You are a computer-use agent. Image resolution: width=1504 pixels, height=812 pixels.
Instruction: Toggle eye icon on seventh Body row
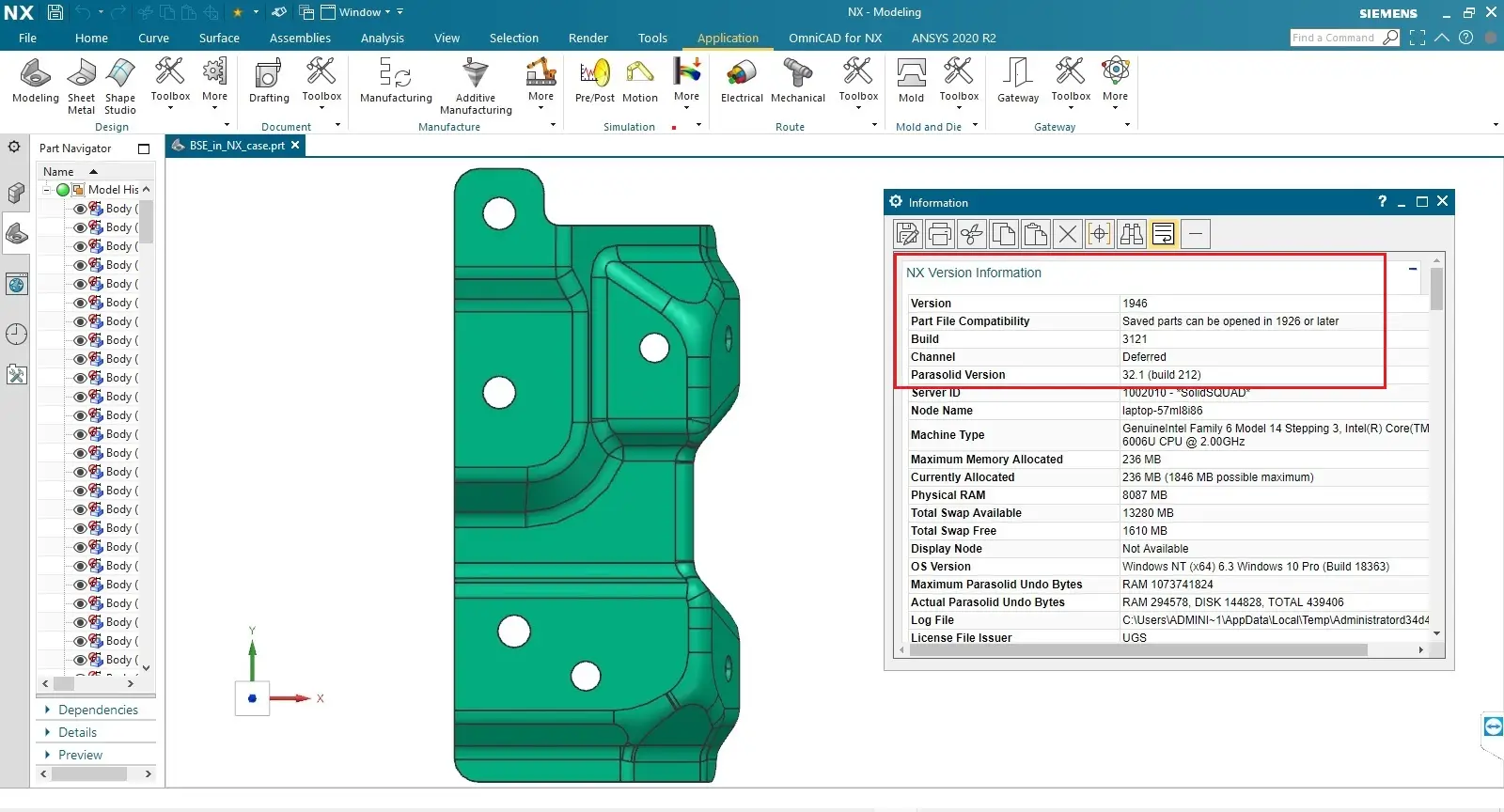[80, 321]
